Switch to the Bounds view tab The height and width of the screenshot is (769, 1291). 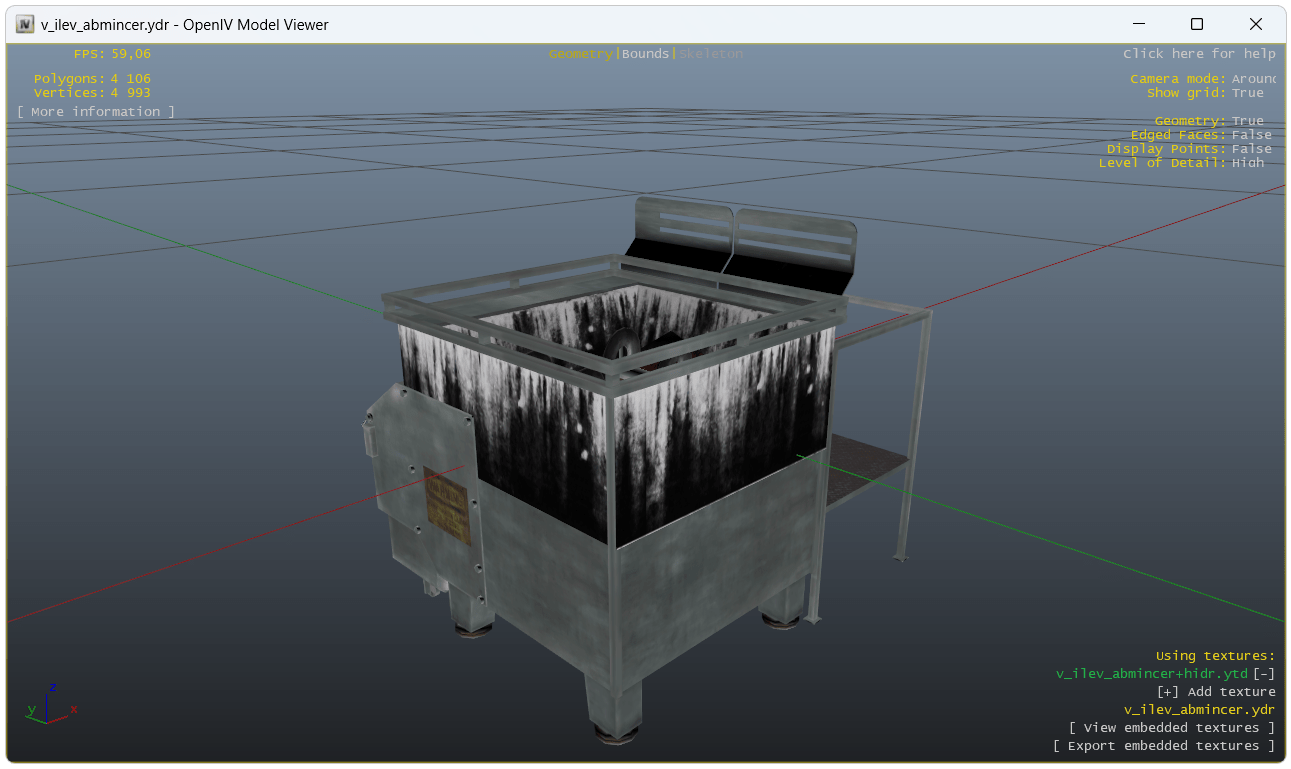tap(645, 54)
